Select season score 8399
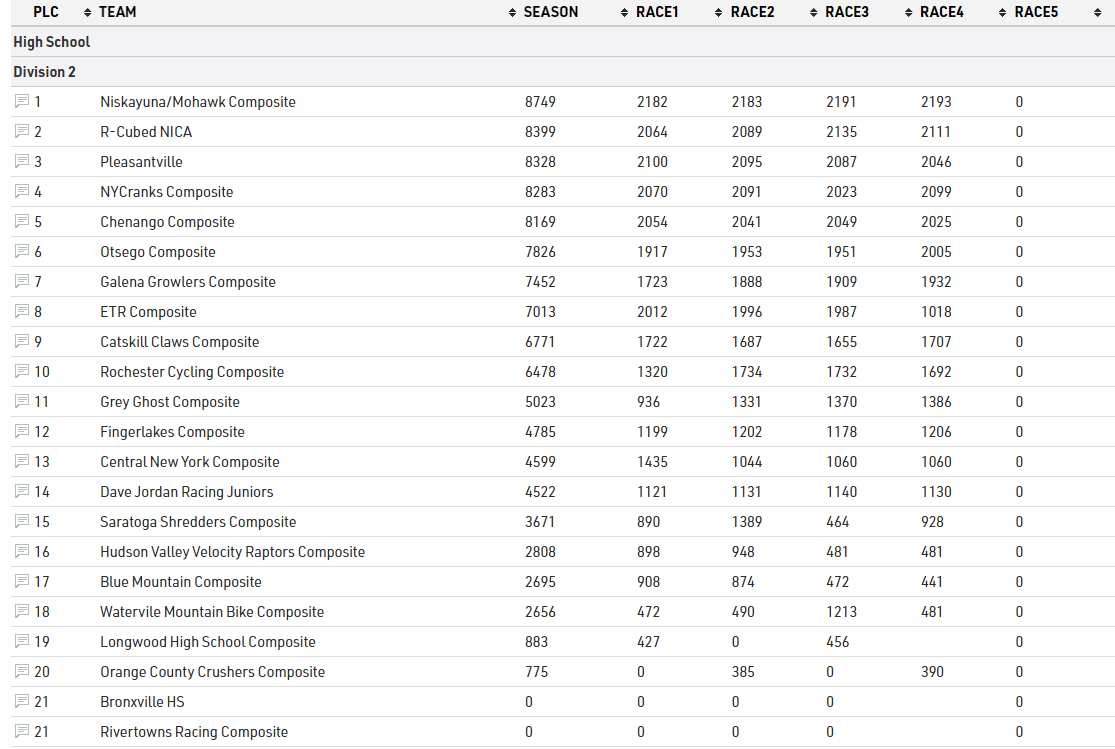 [540, 132]
